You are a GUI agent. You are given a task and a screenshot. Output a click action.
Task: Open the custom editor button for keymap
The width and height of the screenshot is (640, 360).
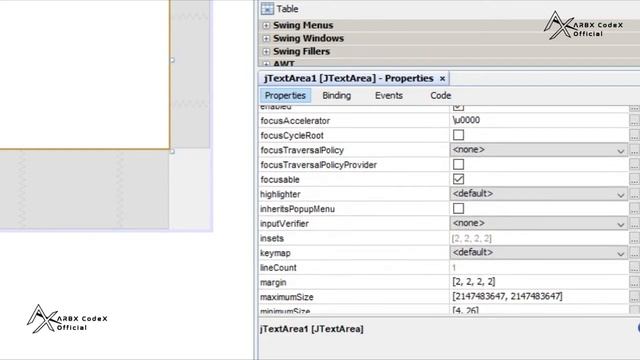634,253
